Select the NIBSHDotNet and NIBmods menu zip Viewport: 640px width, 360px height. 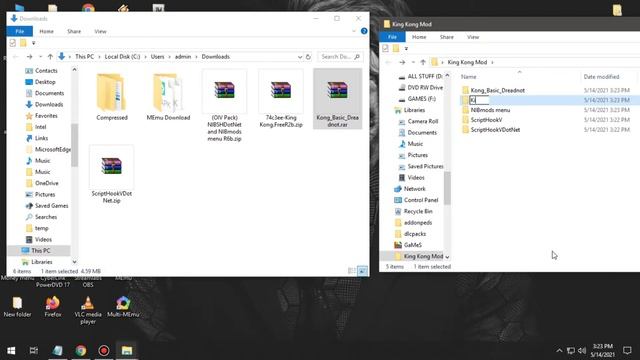[224, 106]
